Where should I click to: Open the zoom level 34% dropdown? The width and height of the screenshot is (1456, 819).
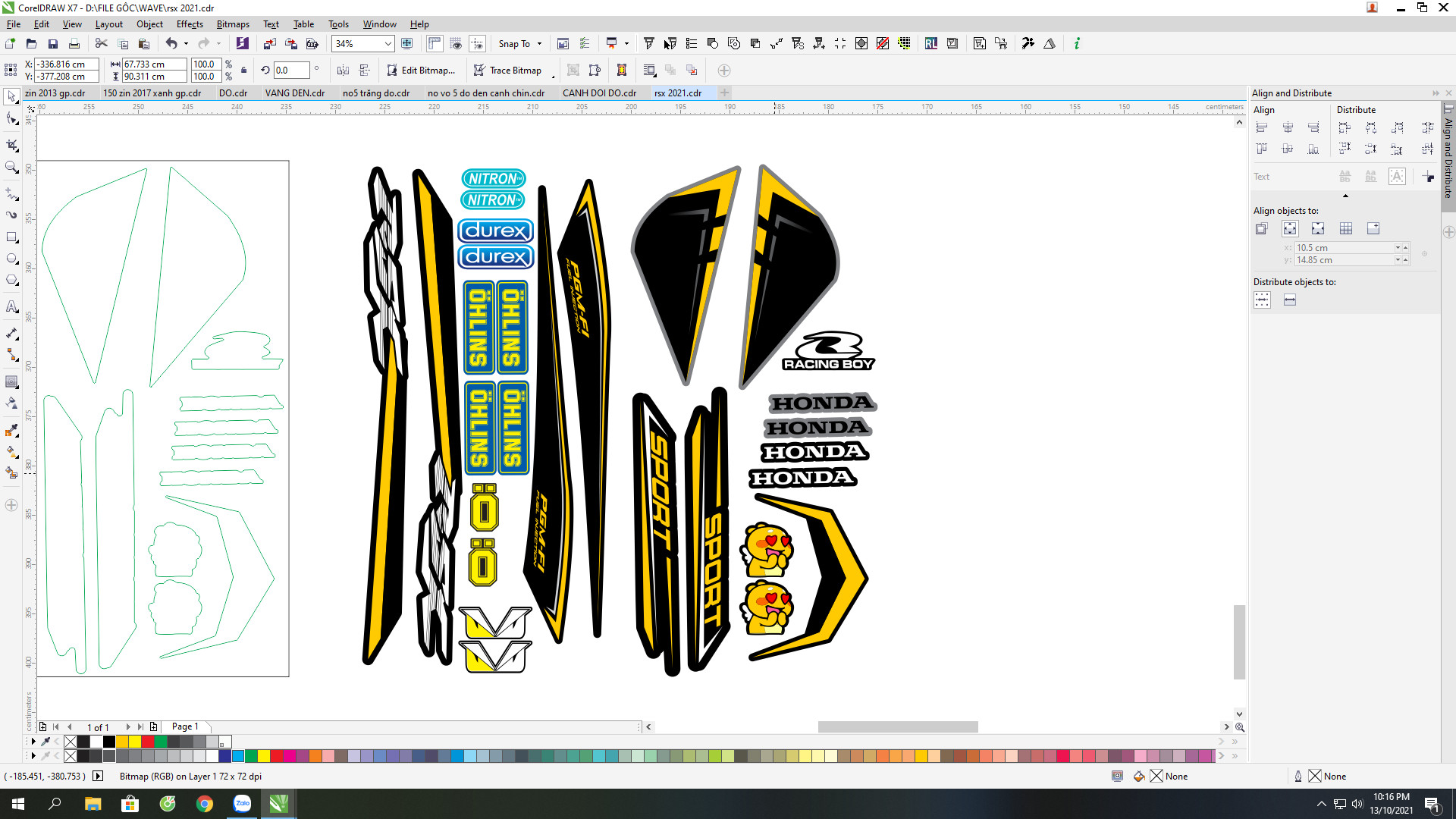(388, 44)
